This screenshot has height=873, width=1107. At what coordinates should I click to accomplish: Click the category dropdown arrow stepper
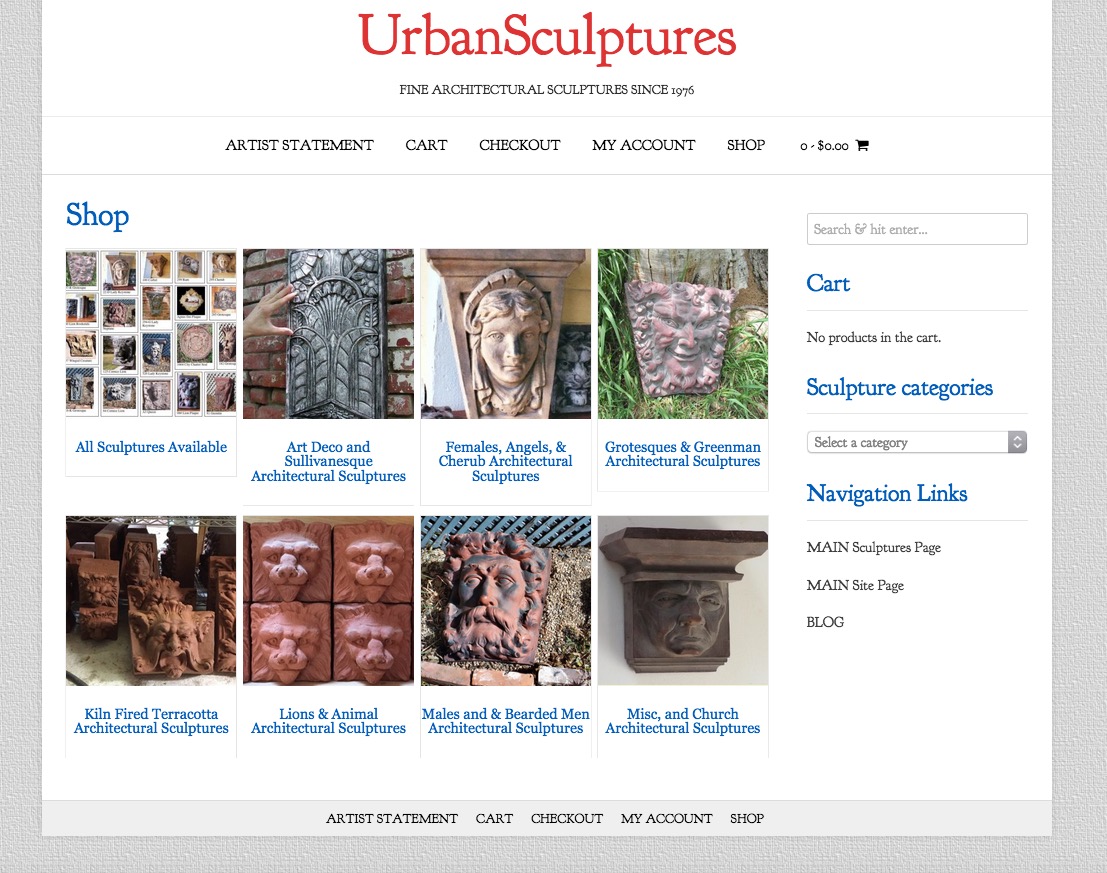(1017, 442)
